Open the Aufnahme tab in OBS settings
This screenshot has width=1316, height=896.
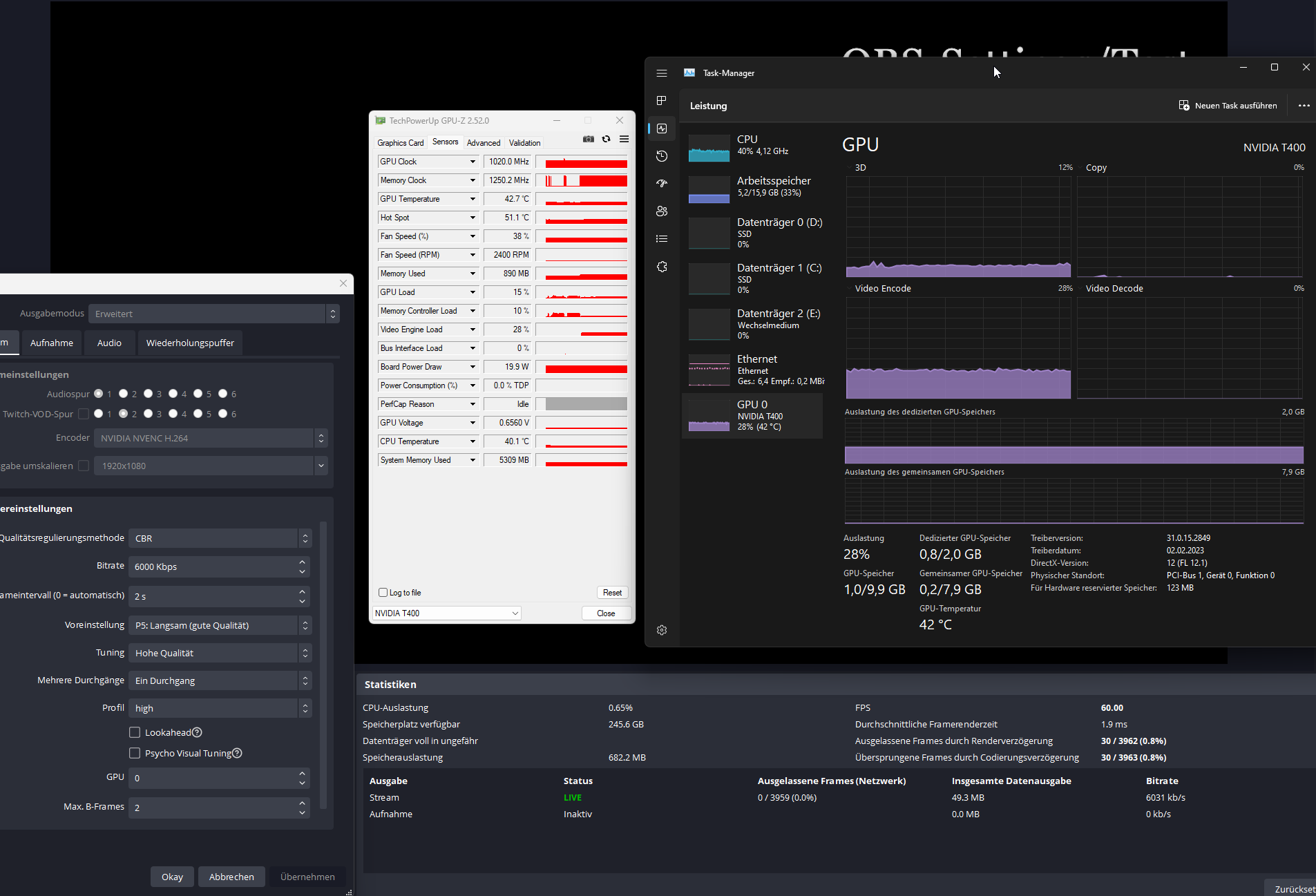pyautogui.click(x=52, y=343)
